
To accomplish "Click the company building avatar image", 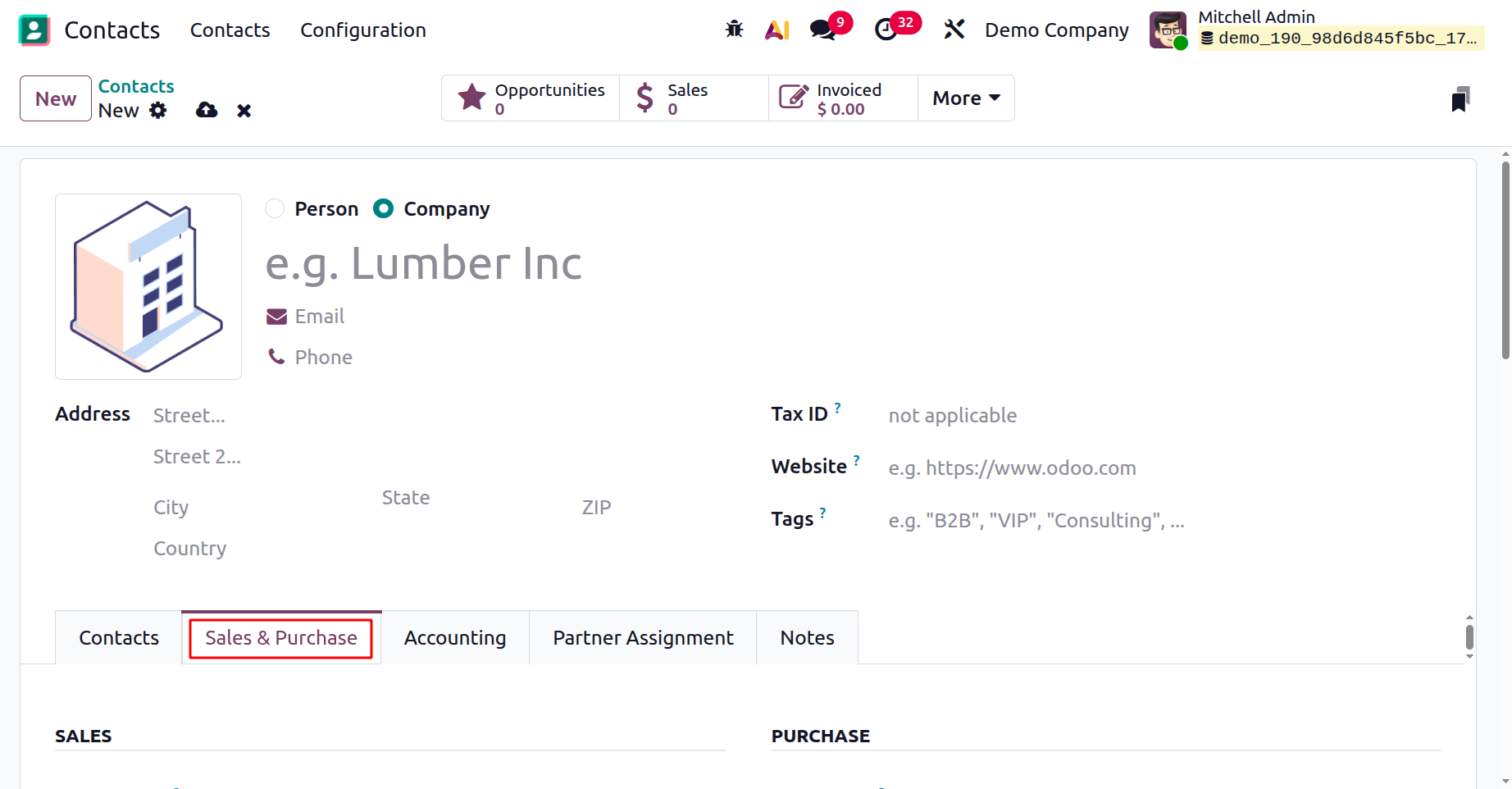I will (148, 286).
